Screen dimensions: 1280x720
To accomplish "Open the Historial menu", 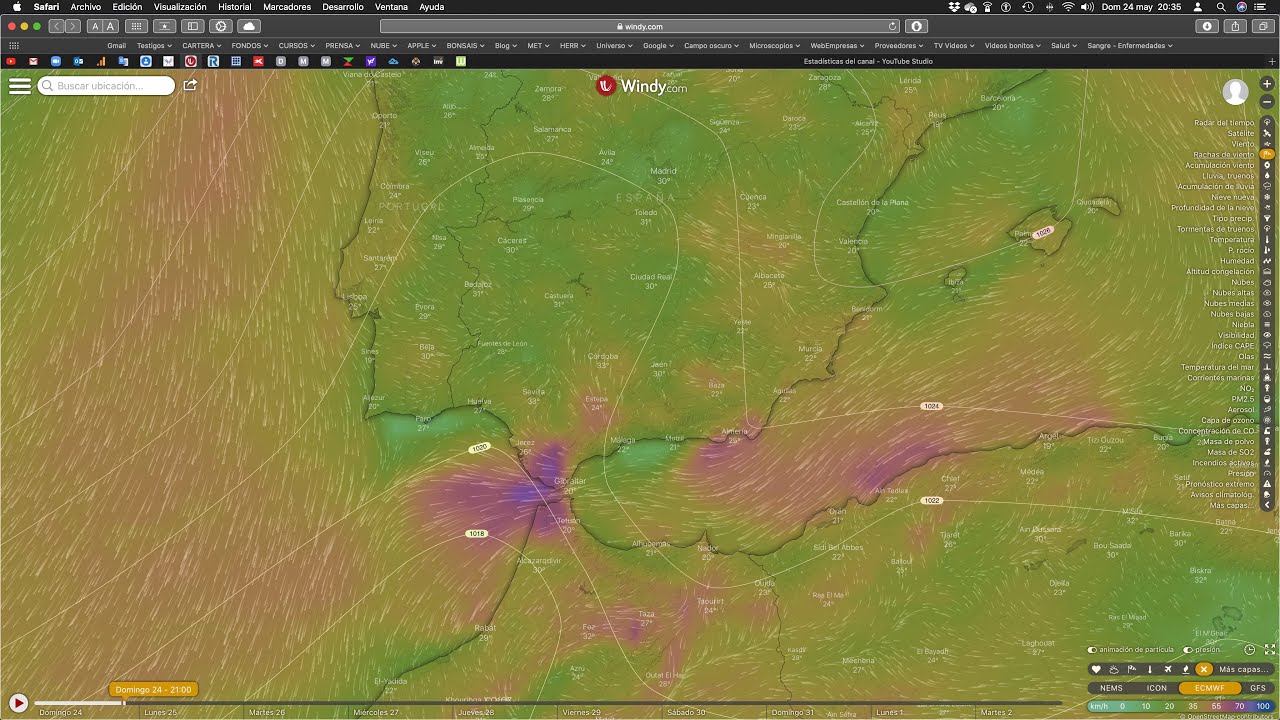I will [235, 7].
